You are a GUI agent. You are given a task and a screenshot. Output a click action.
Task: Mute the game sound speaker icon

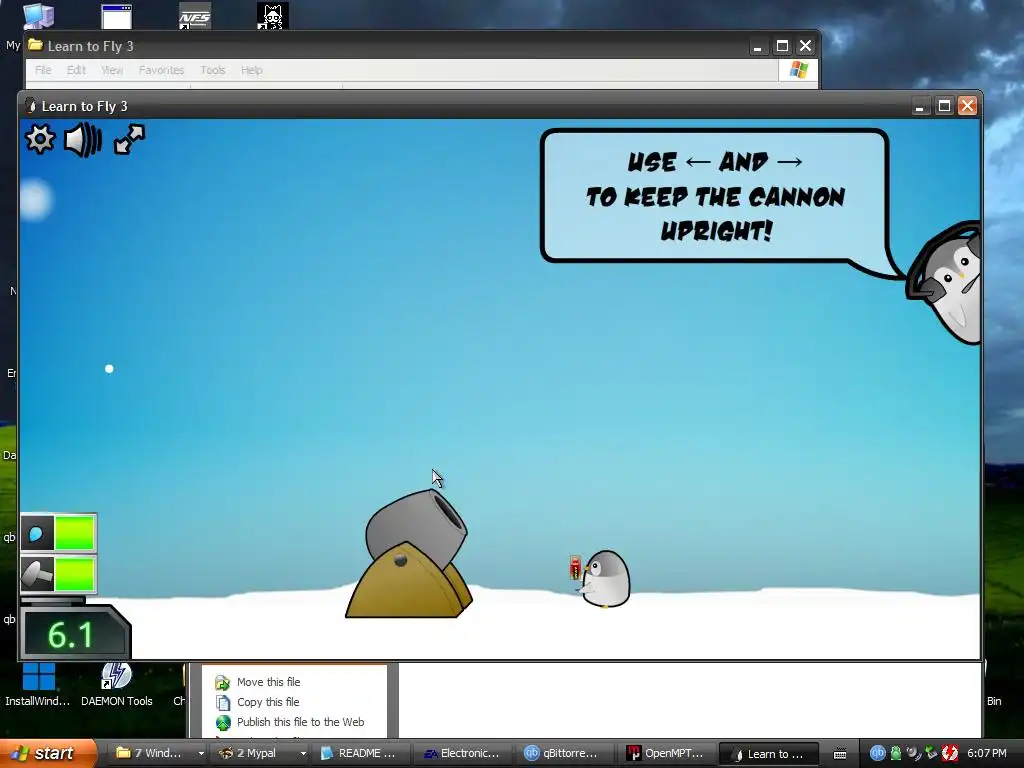pyautogui.click(x=83, y=140)
